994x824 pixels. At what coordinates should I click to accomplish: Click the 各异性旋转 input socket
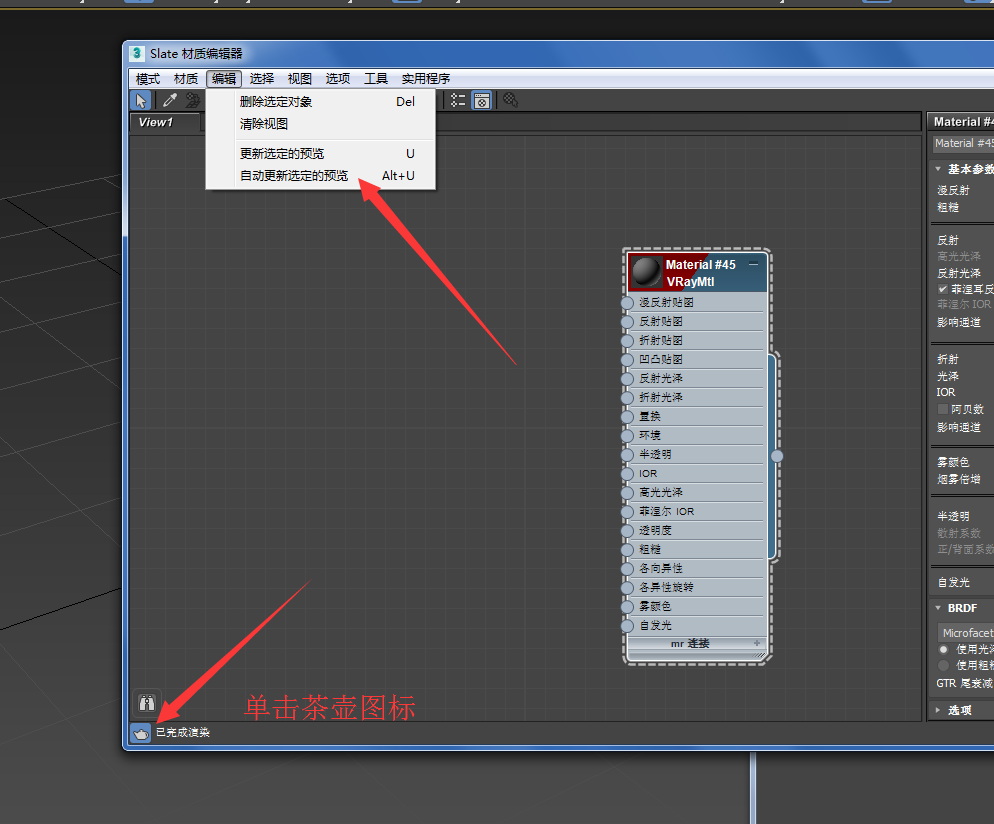point(627,588)
